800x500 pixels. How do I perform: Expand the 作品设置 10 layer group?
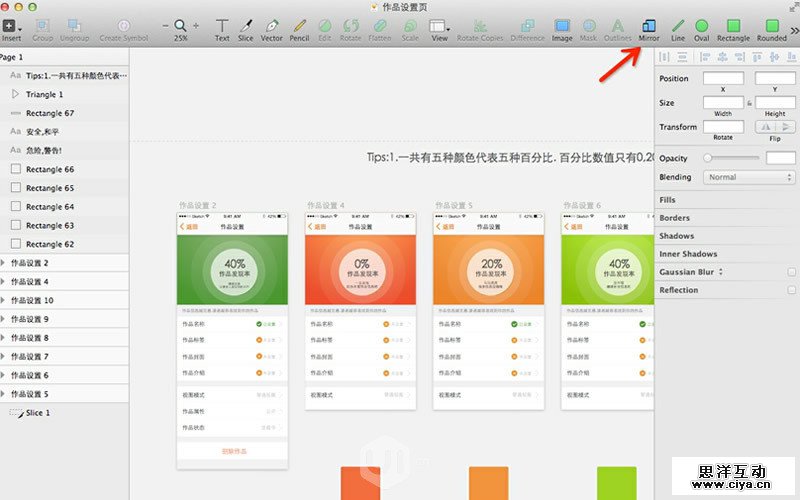pos(3,300)
